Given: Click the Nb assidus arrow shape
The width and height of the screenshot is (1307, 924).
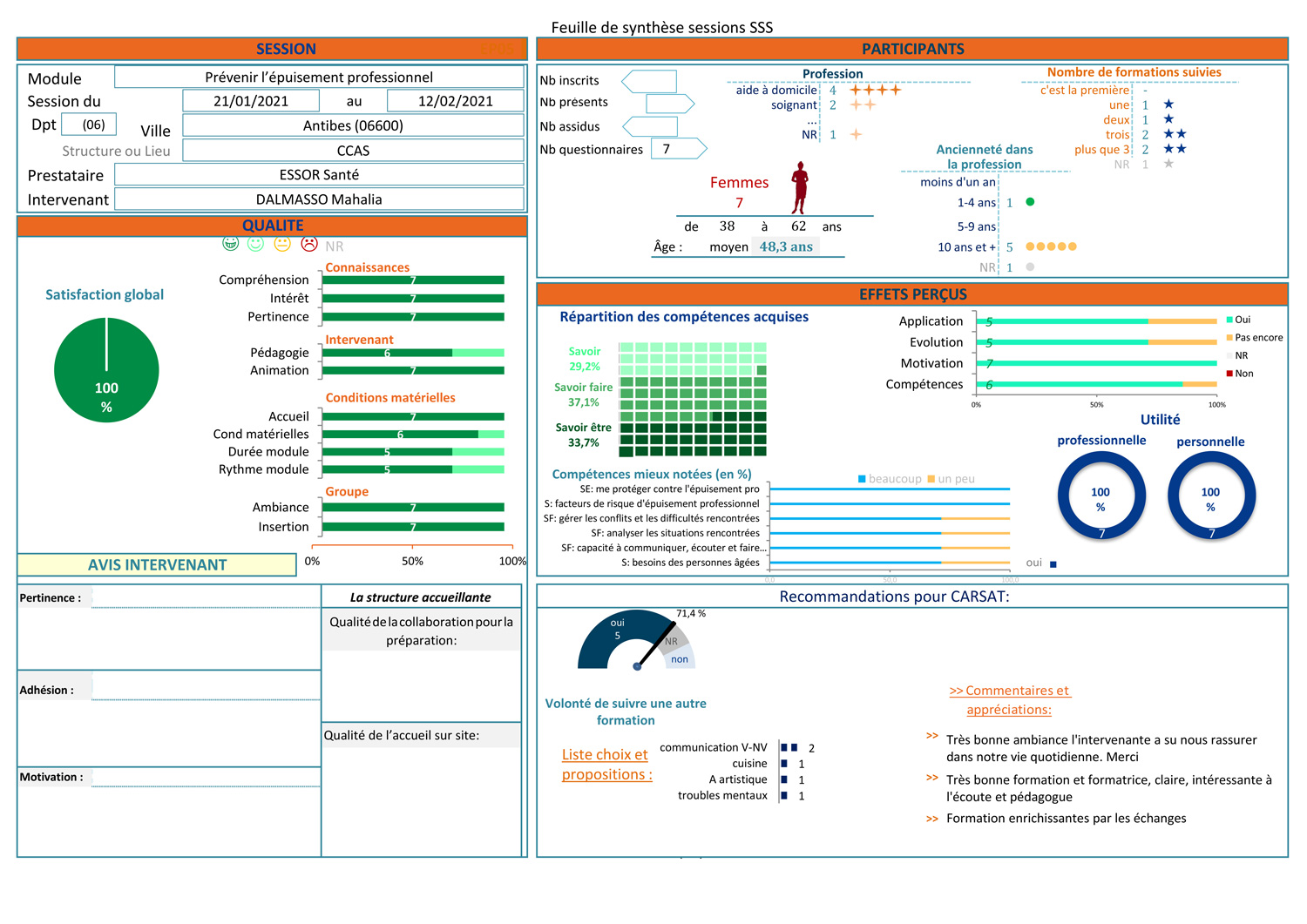Looking at the screenshot, I should click(x=649, y=127).
